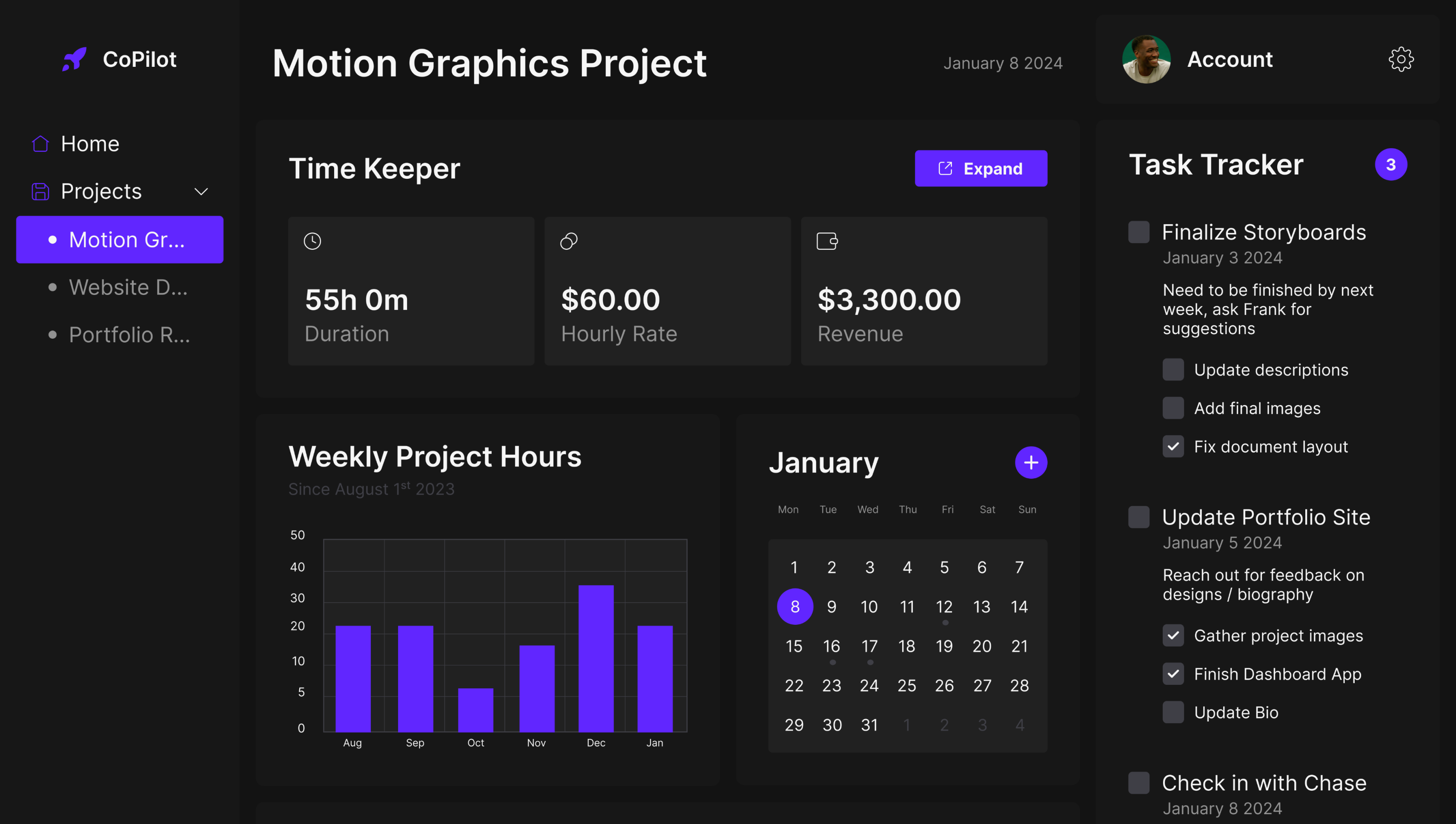Check the Update descriptions subtask
The width and height of the screenshot is (1456, 824).
[1173, 369]
